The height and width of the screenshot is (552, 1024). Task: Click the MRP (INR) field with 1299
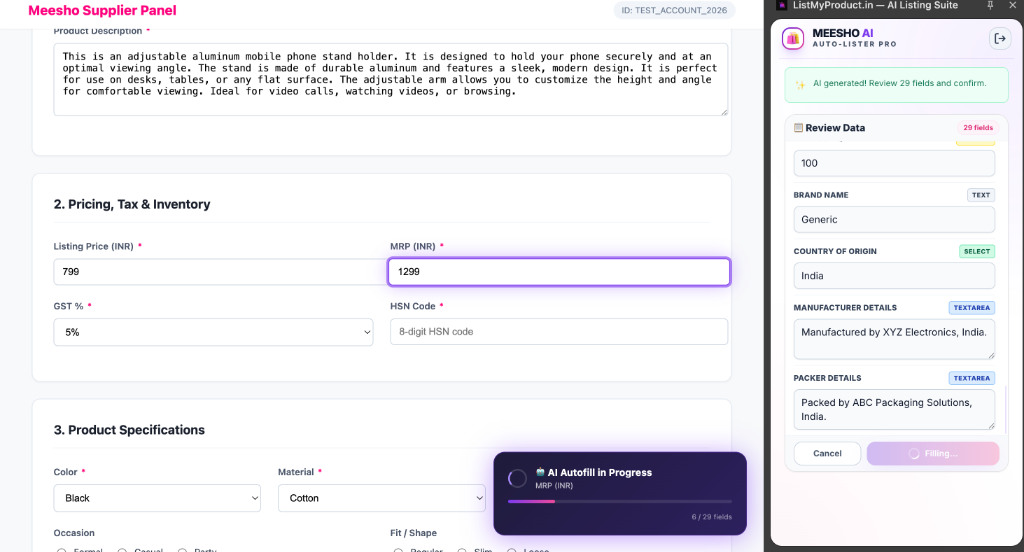pos(559,272)
